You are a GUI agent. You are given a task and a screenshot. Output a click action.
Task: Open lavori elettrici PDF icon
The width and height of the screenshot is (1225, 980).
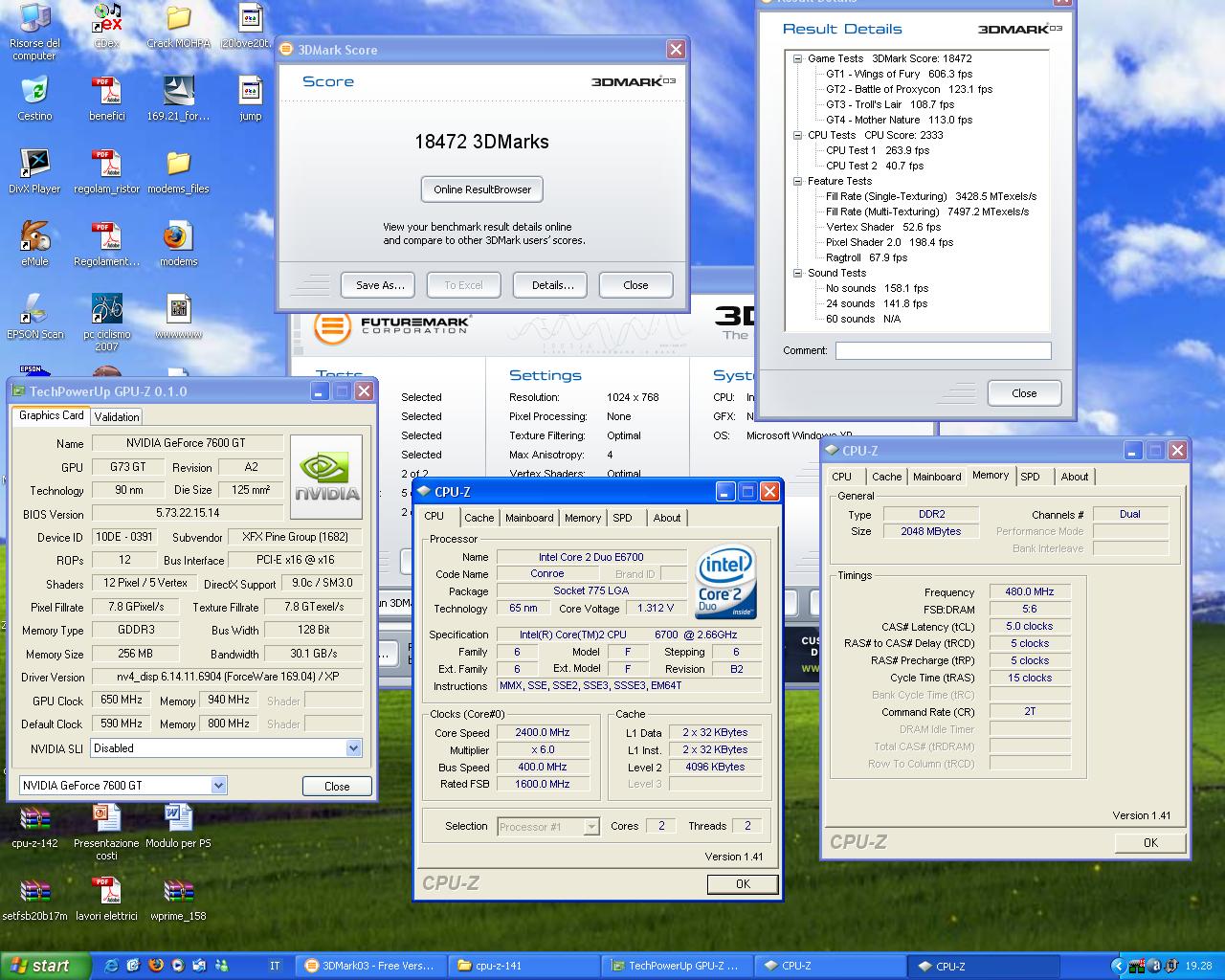(107, 899)
